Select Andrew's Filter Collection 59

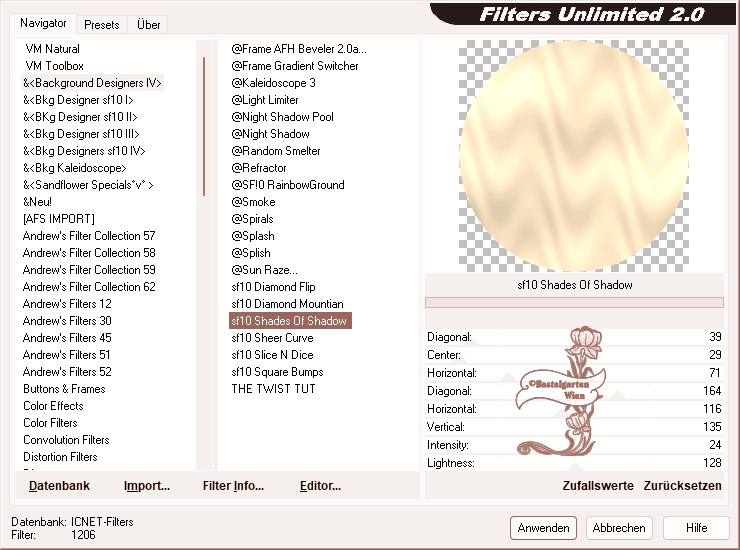pyautogui.click(x=89, y=270)
